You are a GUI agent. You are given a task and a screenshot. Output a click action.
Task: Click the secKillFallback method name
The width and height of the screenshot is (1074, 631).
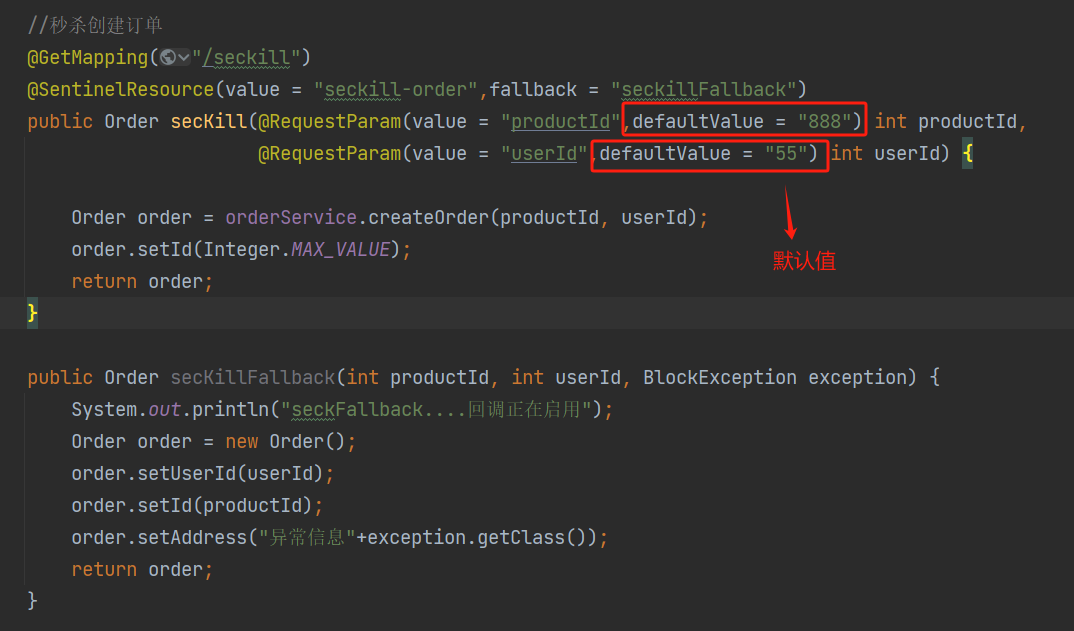click(x=253, y=378)
